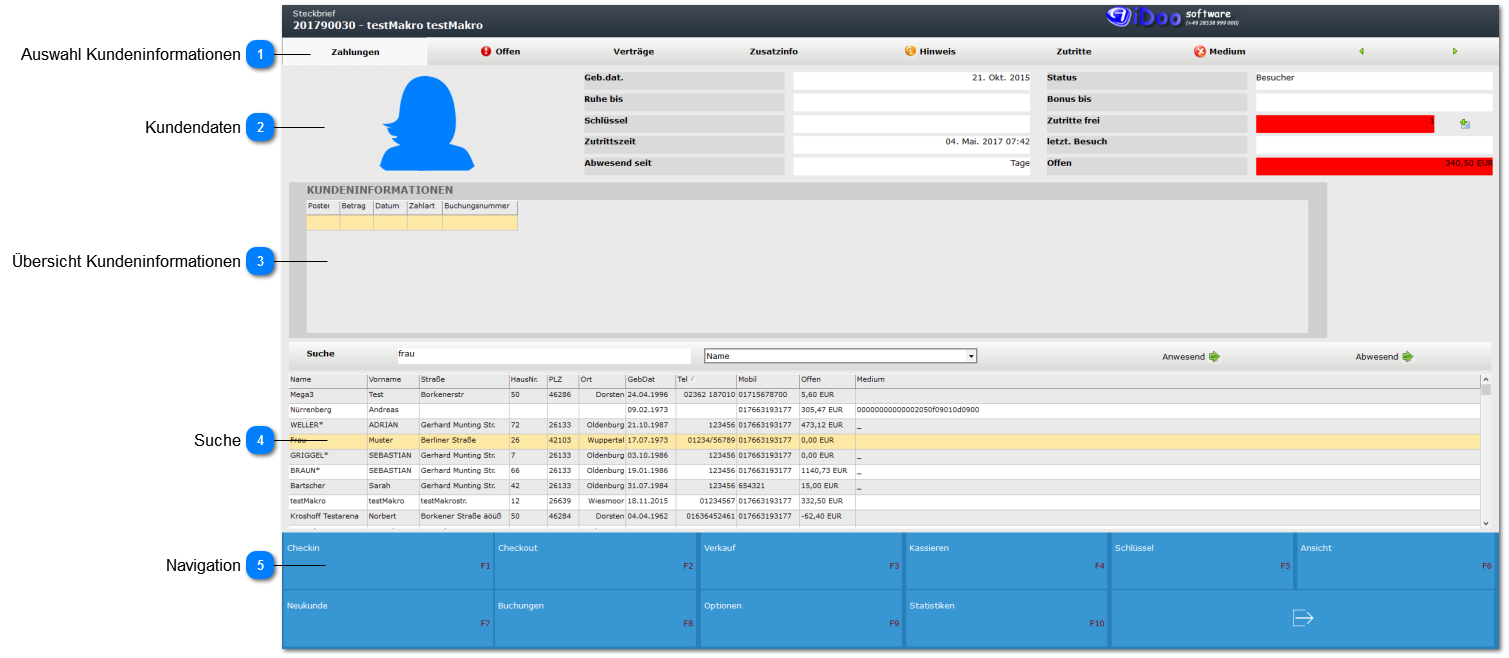This screenshot has height=658, width=1509.
Task: Sort search results by the Ort column
Action: 602,380
